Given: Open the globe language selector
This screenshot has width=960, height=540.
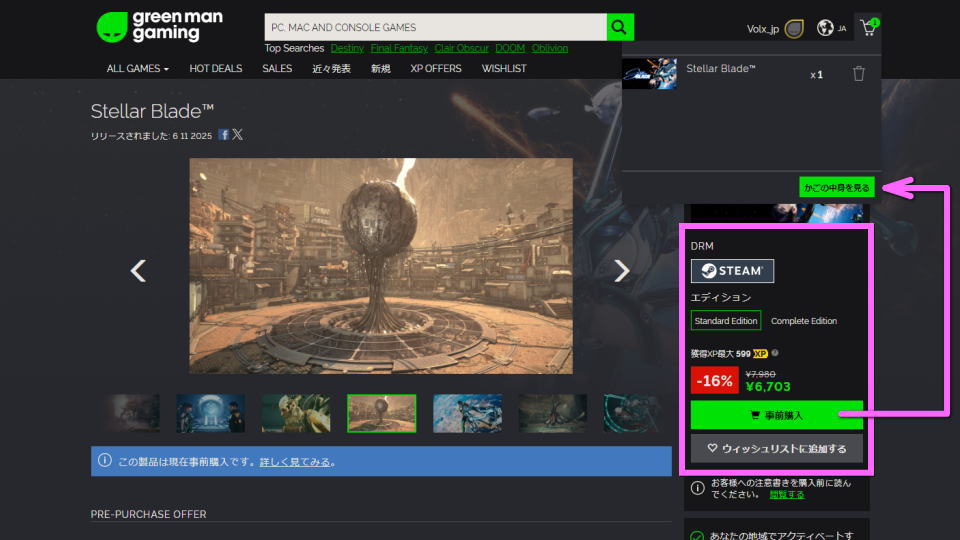Looking at the screenshot, I should (x=825, y=28).
